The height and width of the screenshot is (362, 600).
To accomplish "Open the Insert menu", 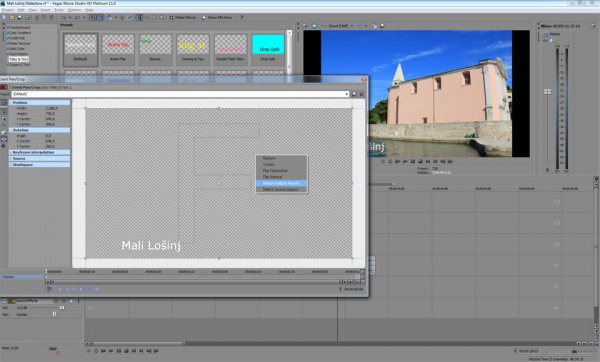I will click(x=45, y=10).
